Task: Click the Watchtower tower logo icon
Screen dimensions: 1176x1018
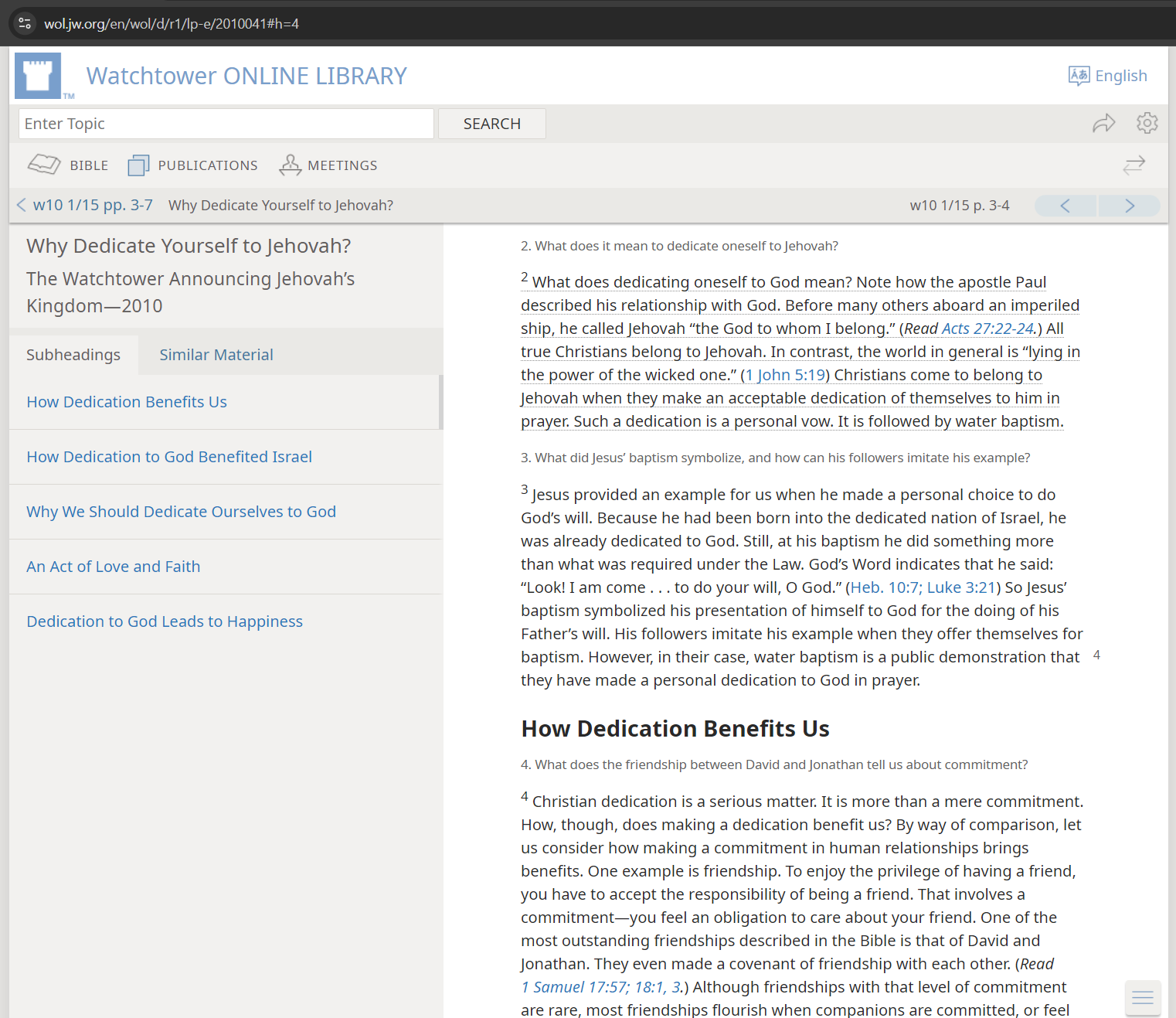Action: click(38, 76)
